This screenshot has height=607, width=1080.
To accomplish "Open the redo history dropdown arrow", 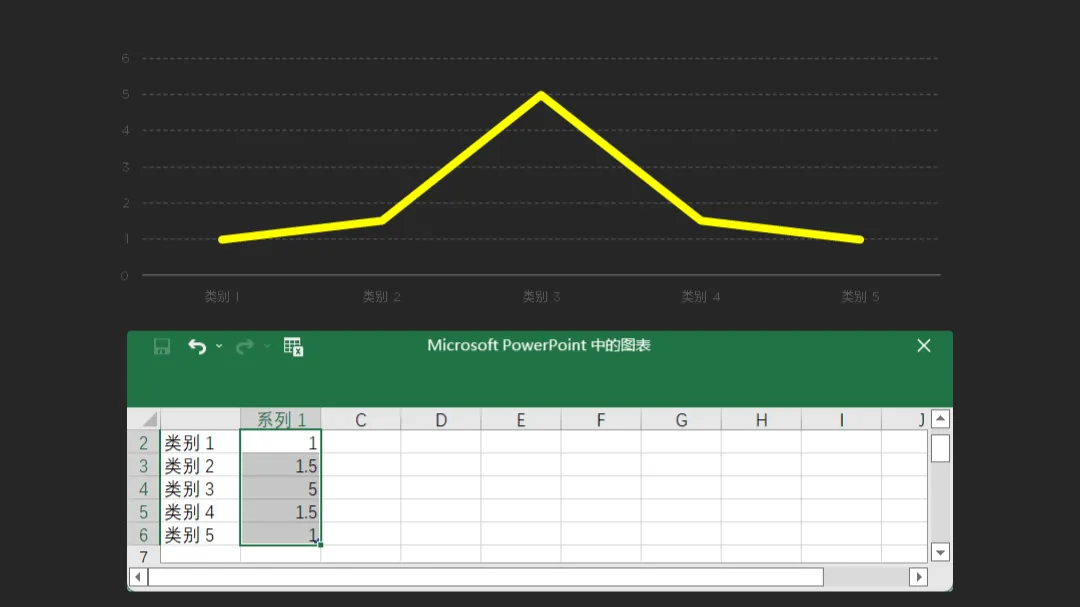I will pos(267,346).
